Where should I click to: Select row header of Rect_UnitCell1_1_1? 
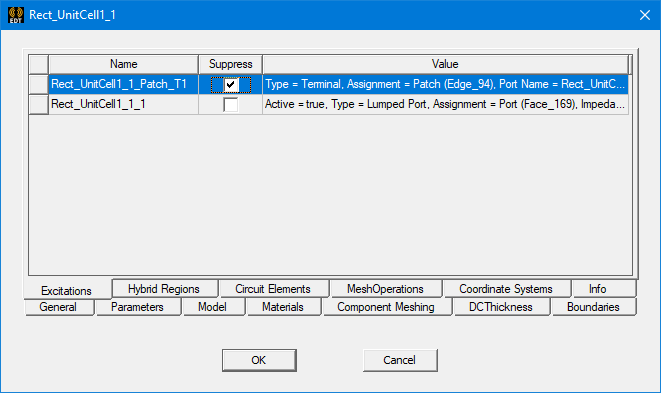click(39, 105)
